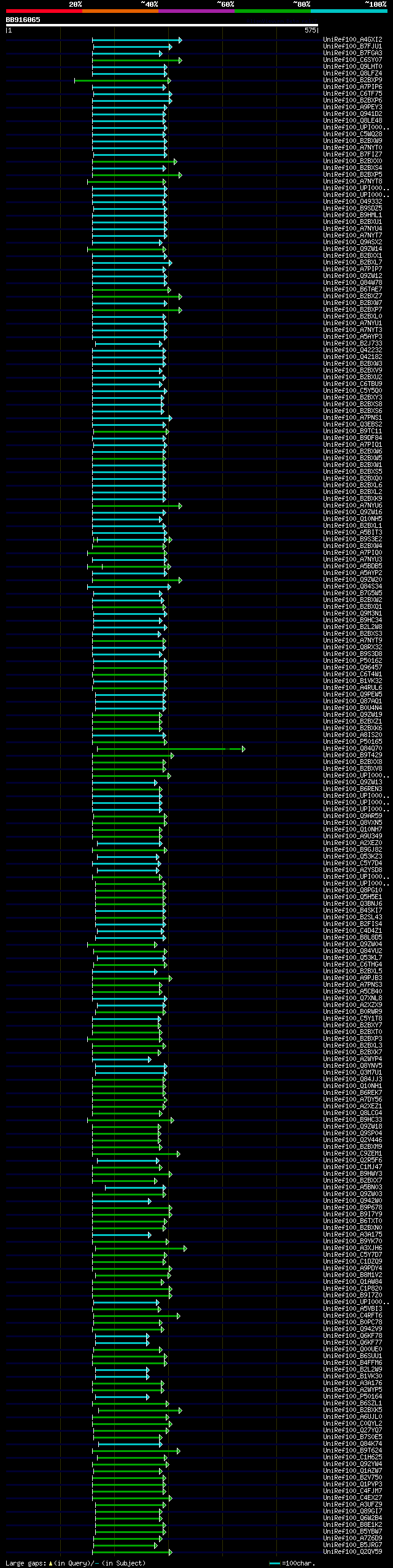Select the UniRef100_A8IS20 label
The image size is (393, 1568).
[352, 735]
